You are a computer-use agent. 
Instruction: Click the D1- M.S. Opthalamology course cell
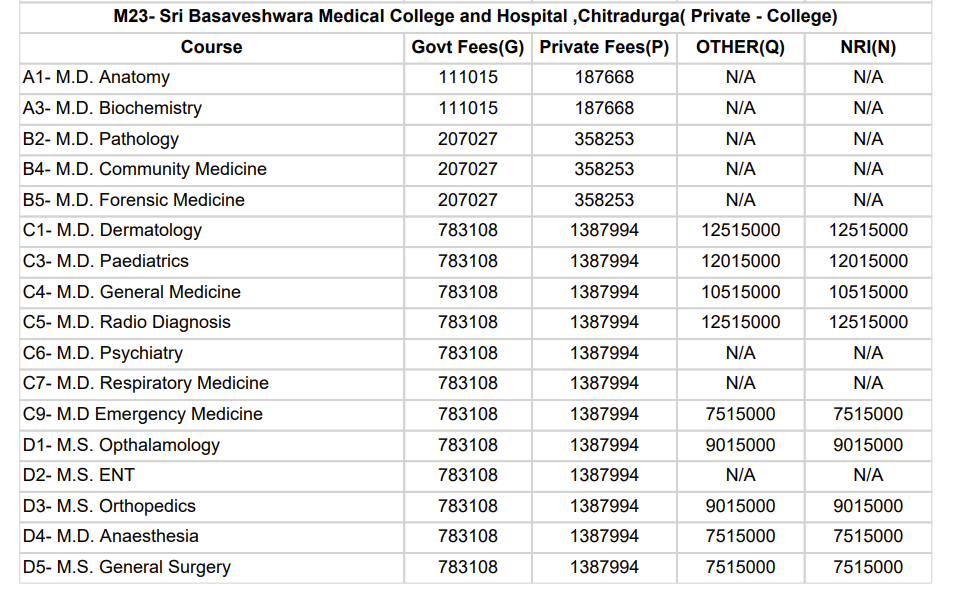coord(121,445)
